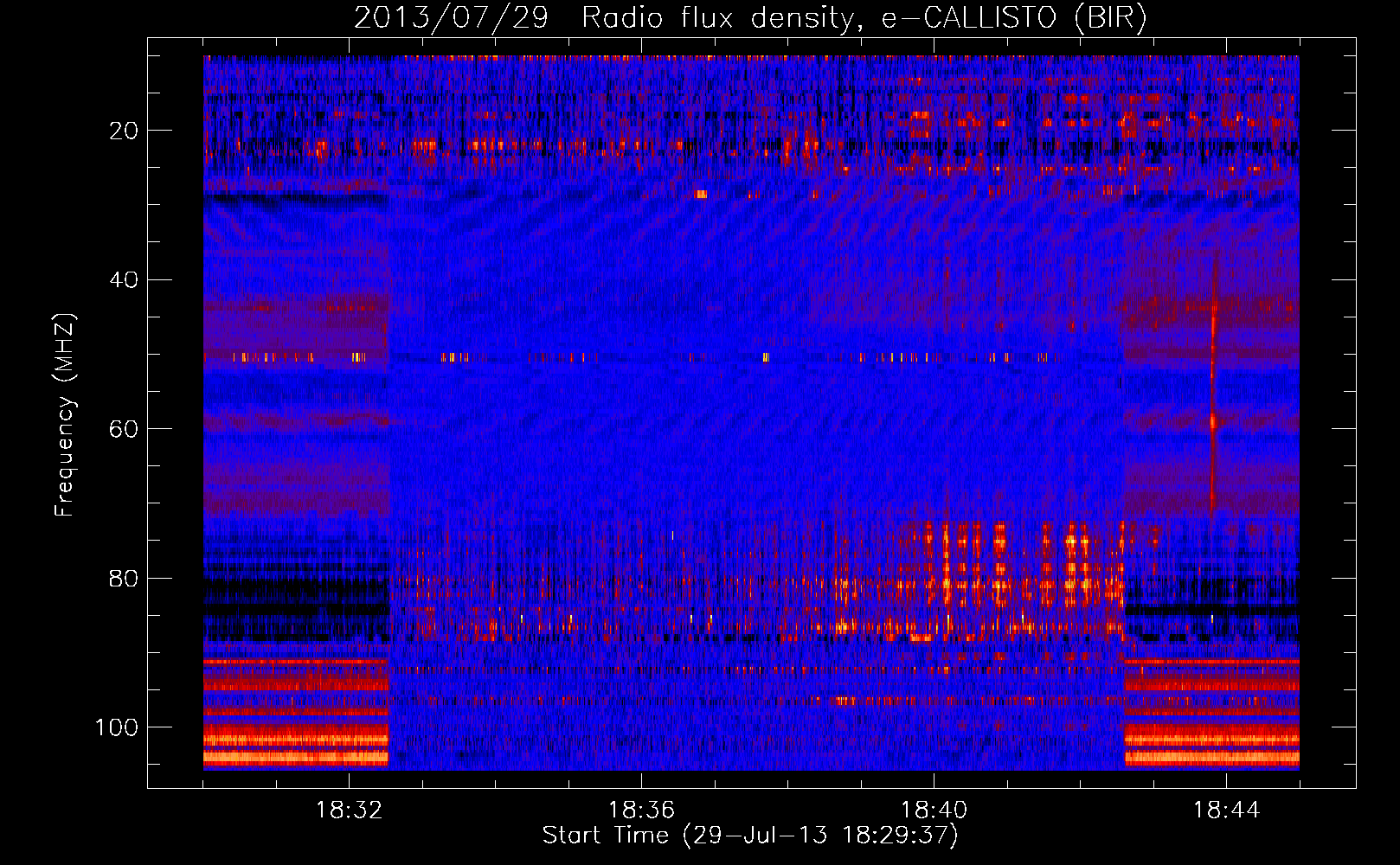
Task: Click the "Frequency (MHZ)" axis label
Action: click(x=65, y=414)
